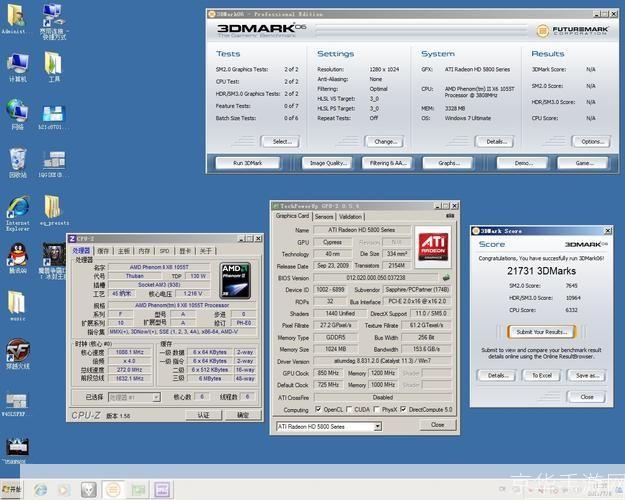Click the ATI Radeon logo in GPU-Z
Viewport: 625px width, 500px height.
click(433, 247)
